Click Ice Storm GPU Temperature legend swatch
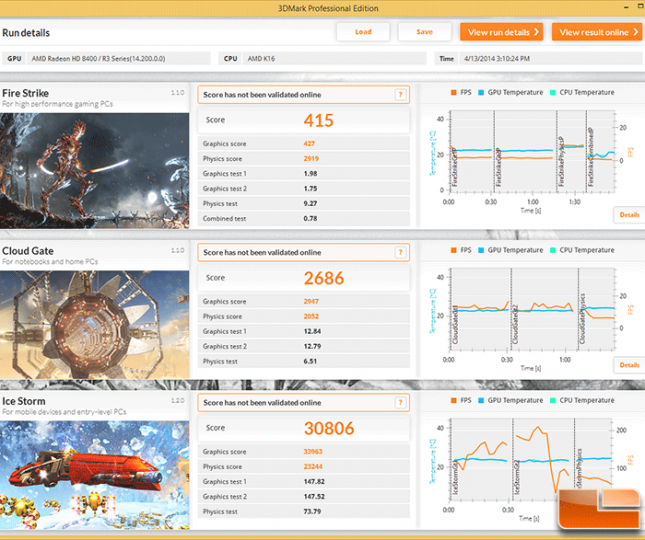The width and height of the screenshot is (645, 540). point(480,400)
